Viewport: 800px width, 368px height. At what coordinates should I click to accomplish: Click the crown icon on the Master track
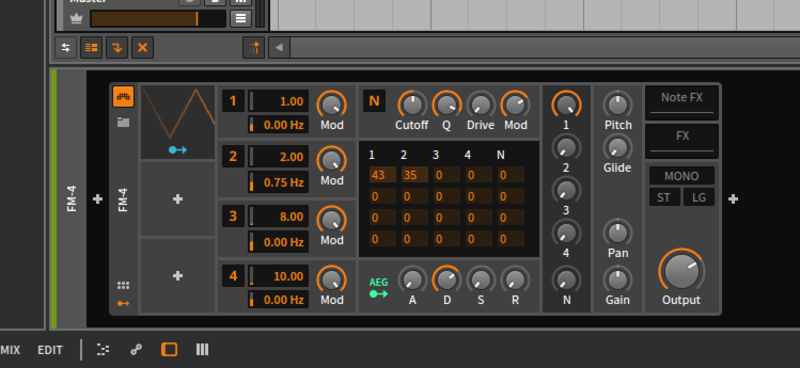(x=76, y=19)
